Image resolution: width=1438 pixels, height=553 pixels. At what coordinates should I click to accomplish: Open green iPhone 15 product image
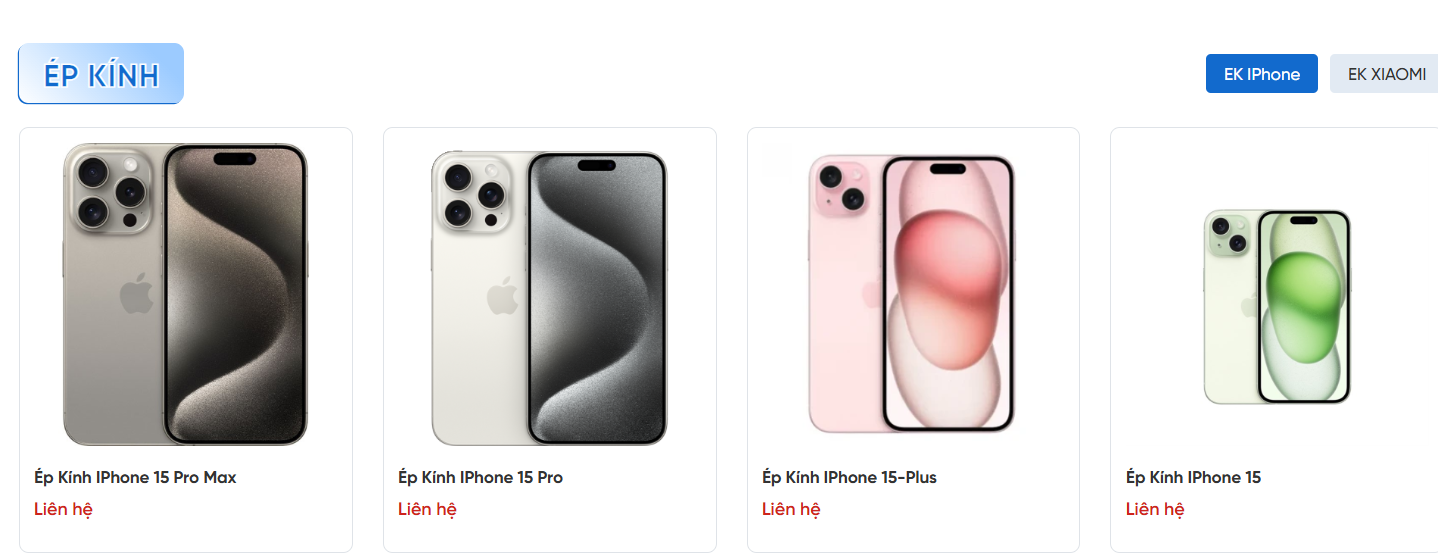click(x=1277, y=306)
